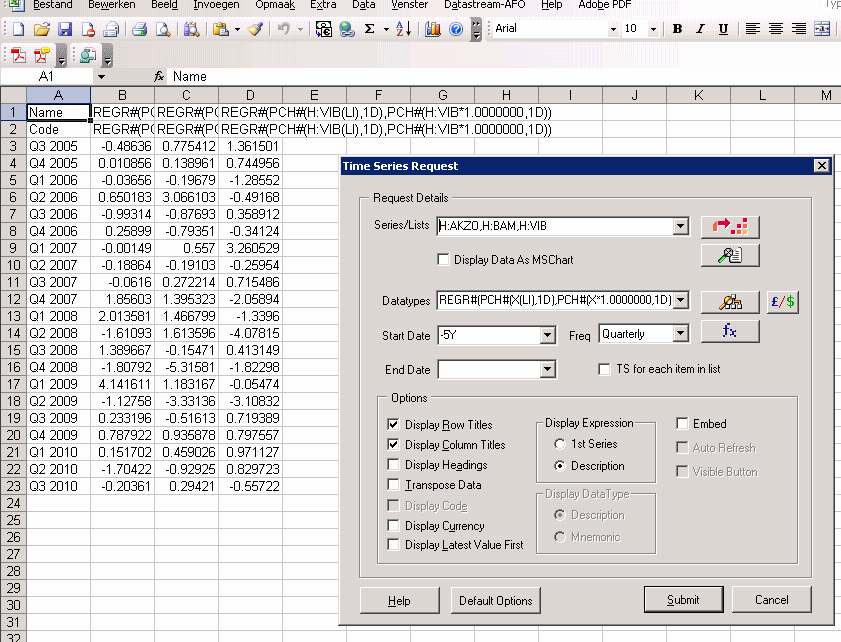
Task: Click the Cancel button
Action: pyautogui.click(x=771, y=600)
